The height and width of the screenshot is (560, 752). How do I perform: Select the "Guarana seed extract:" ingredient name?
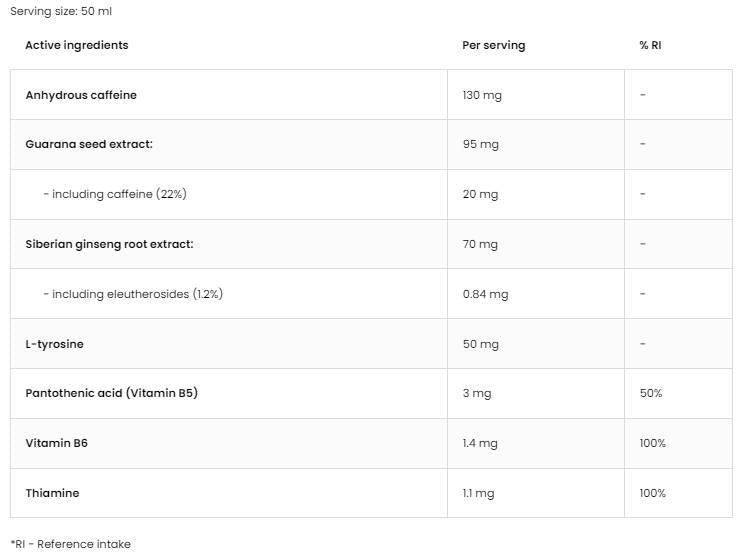coord(89,144)
